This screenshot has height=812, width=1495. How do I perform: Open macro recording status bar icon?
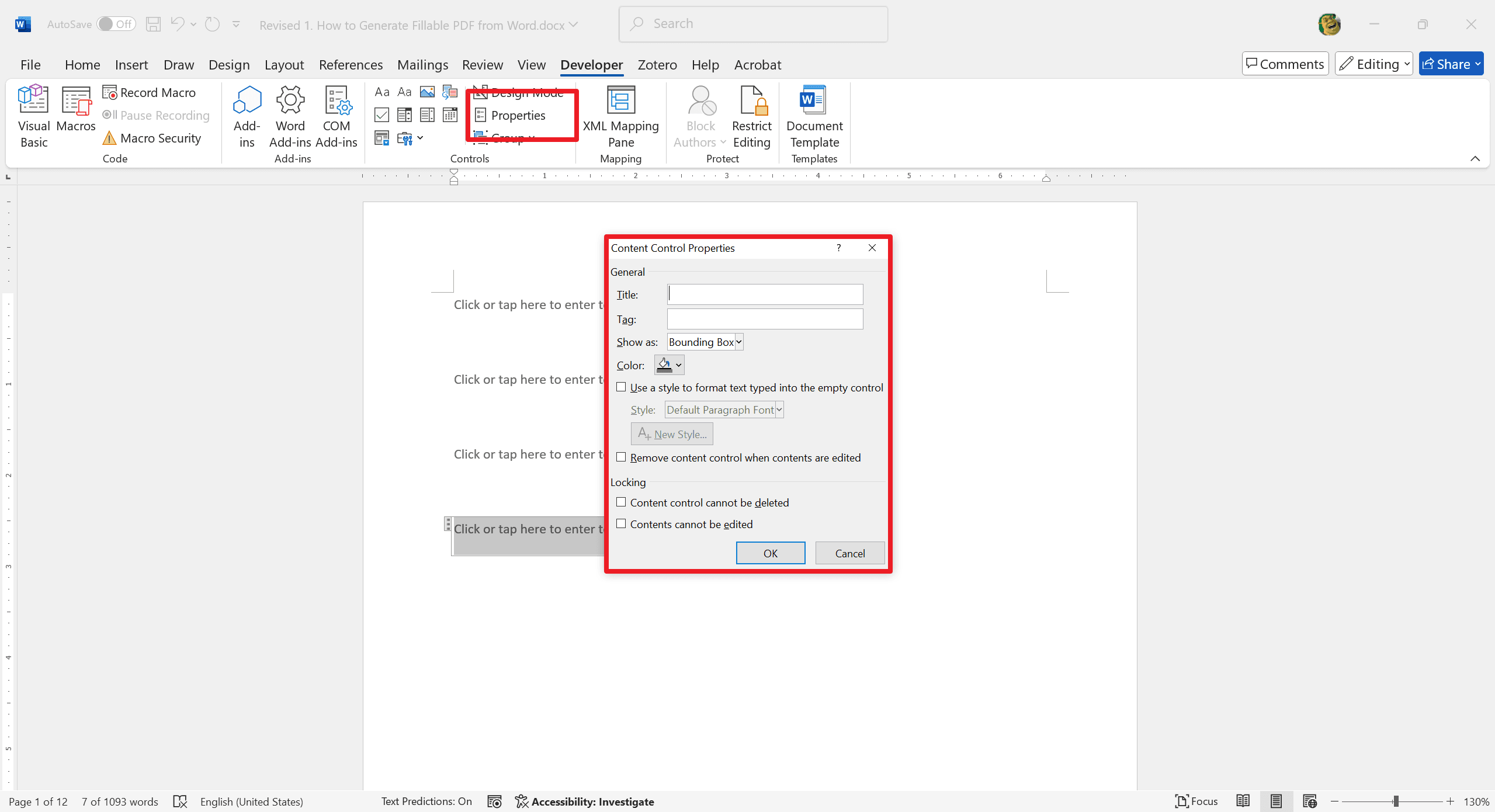click(494, 801)
